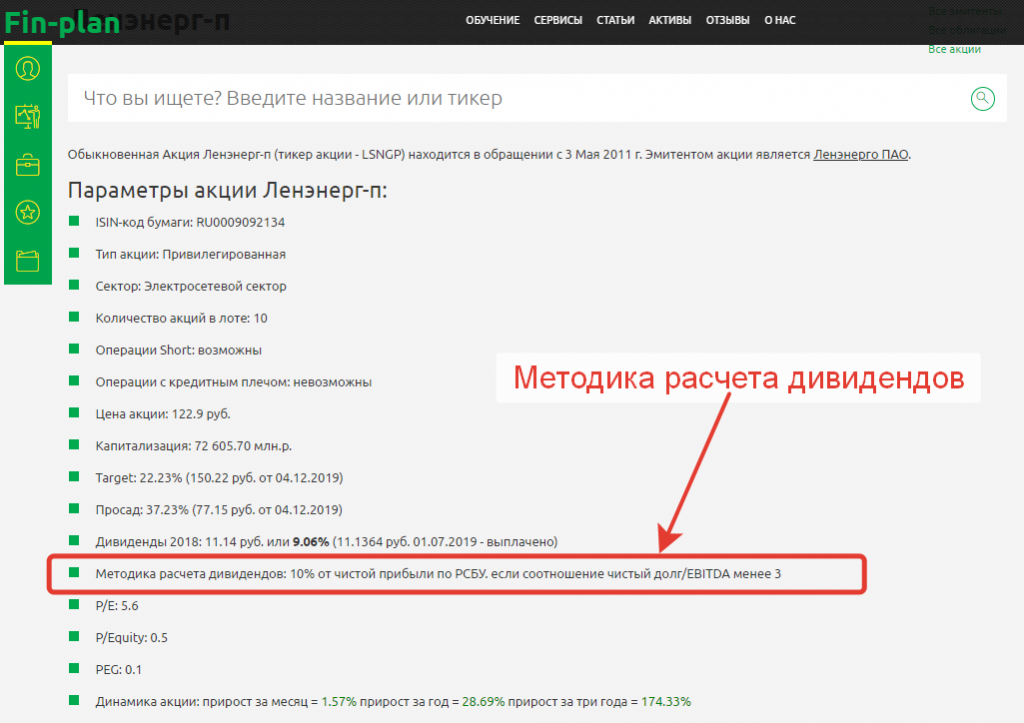The width and height of the screenshot is (1024, 723).
Task: Click the presentation chart sidebar icon
Action: click(x=28, y=117)
